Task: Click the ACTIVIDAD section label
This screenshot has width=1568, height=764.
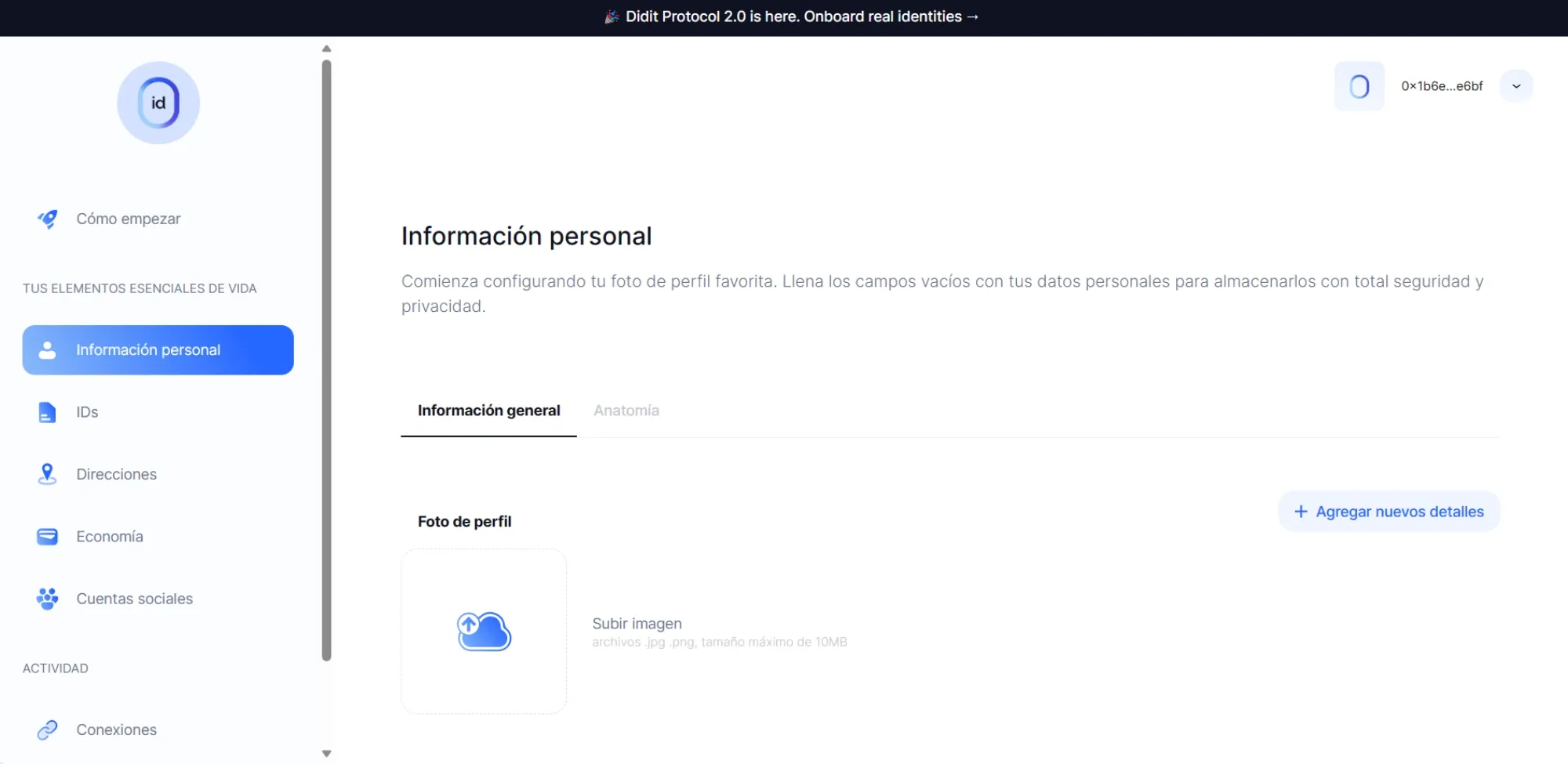Action: (x=55, y=668)
